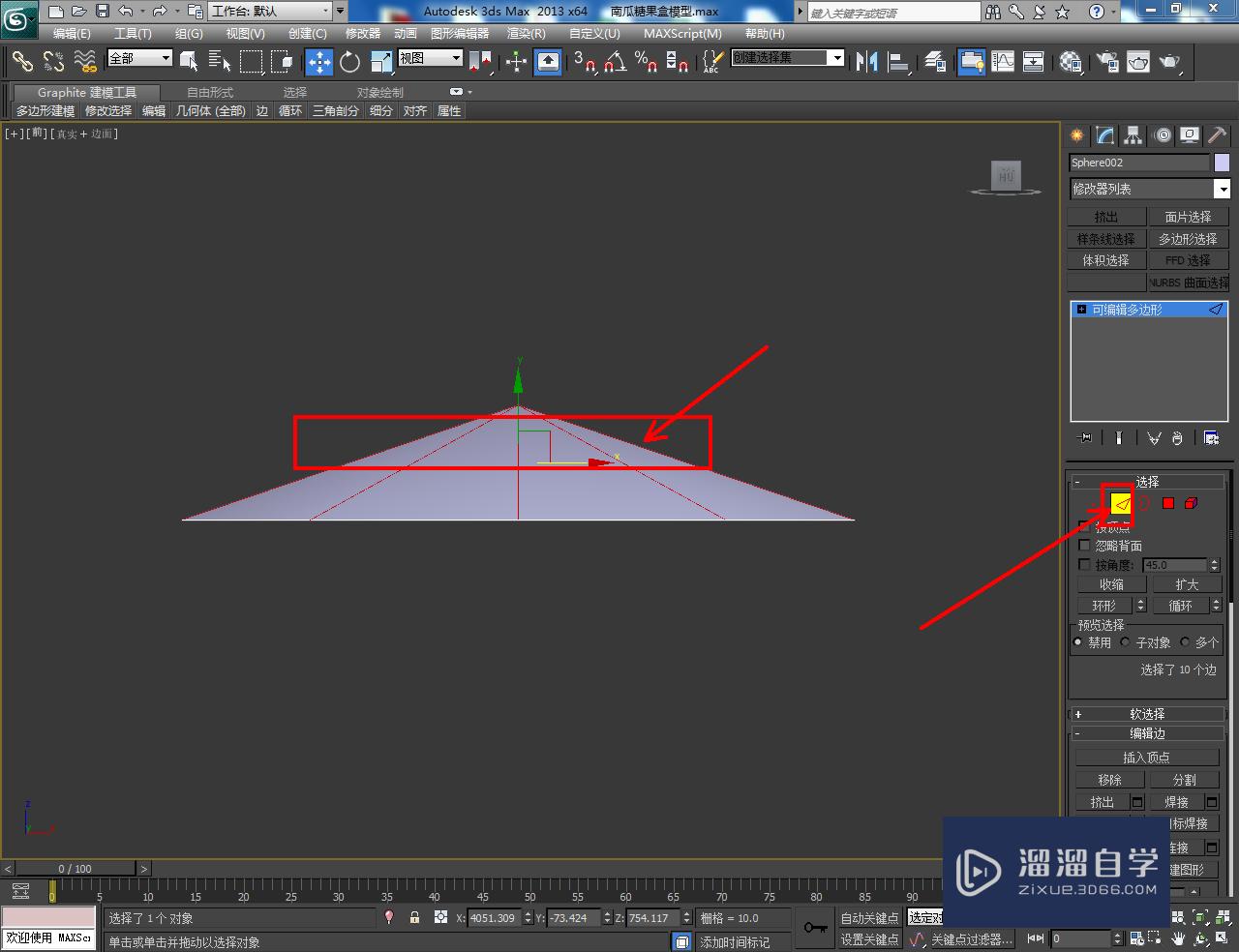
Task: Open workspace 工作台 dropdown
Action: pyautogui.click(x=270, y=12)
